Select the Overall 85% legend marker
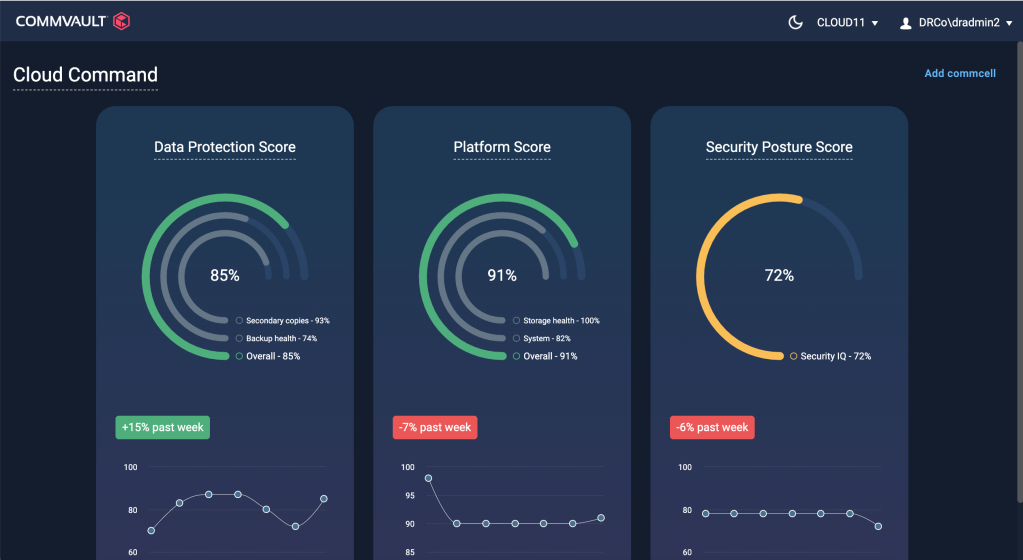 coord(239,356)
